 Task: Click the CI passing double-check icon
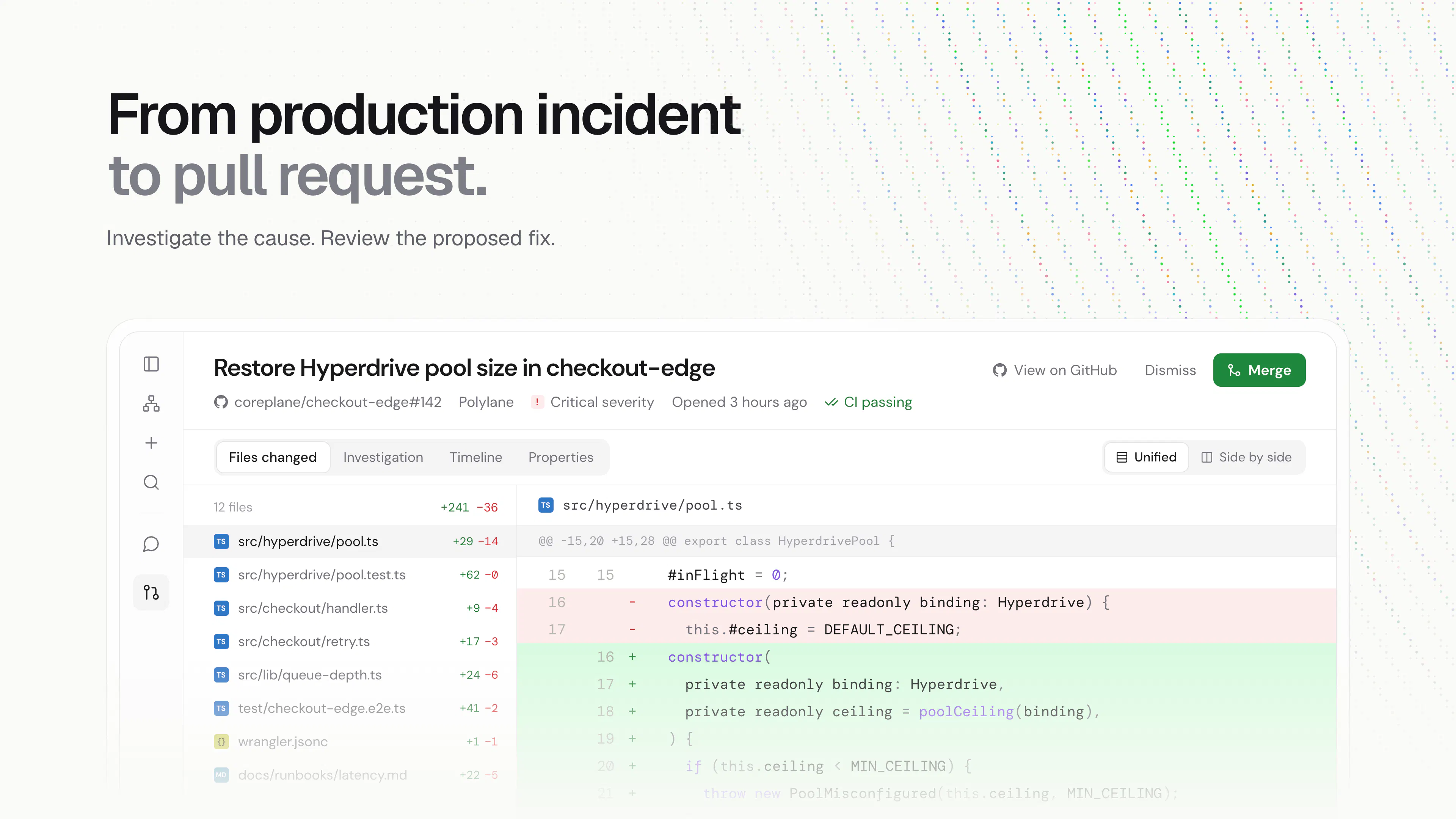[831, 402]
